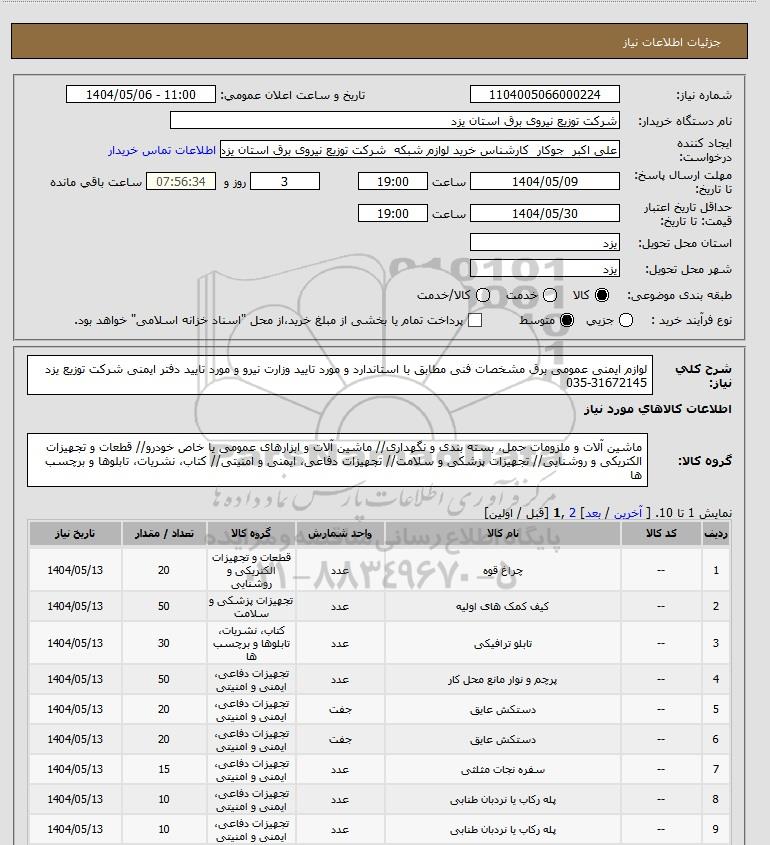Click the delivery city field یزد
This screenshot has height=845, width=770.
coord(545,268)
